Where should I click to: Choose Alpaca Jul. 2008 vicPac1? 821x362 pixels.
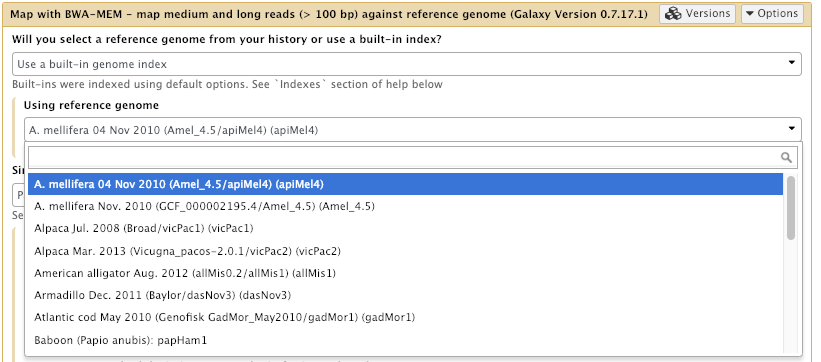[405, 228]
